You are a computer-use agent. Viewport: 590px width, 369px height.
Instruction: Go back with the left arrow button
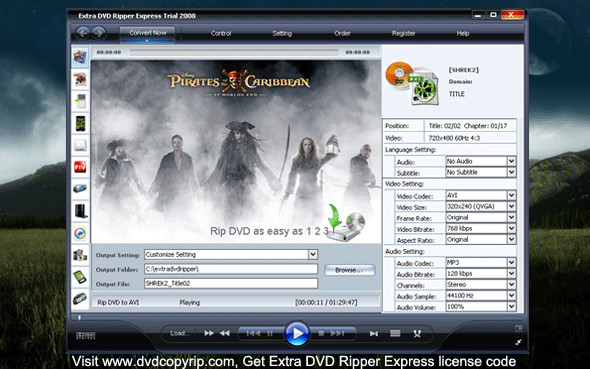pos(83,33)
